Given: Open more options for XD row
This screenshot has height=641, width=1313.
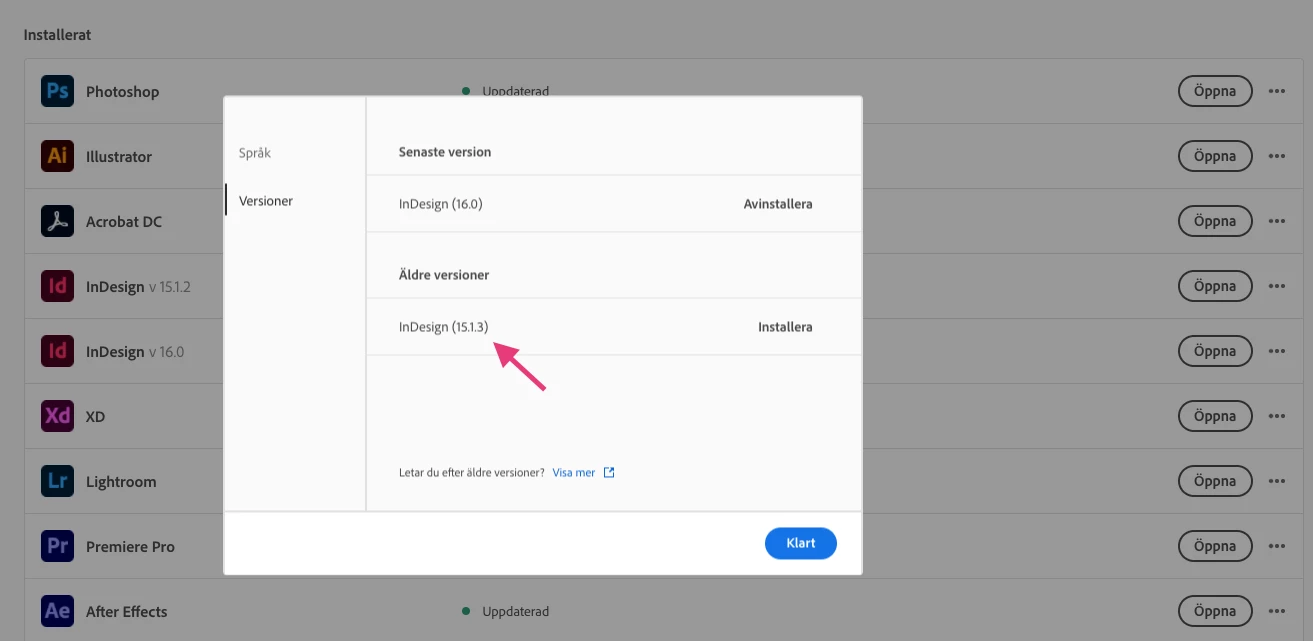Looking at the screenshot, I should (1277, 416).
